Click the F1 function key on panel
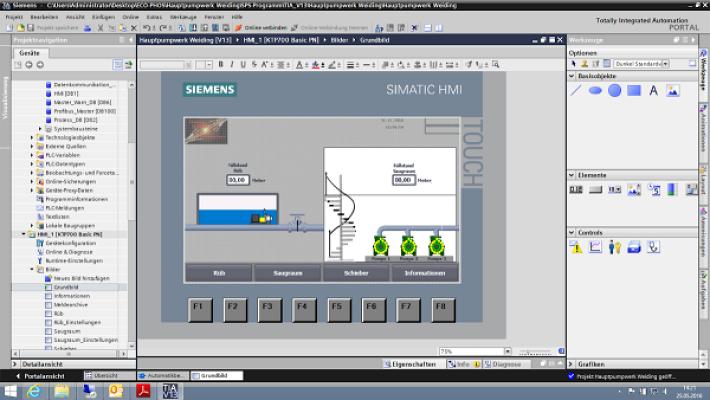 [200, 310]
